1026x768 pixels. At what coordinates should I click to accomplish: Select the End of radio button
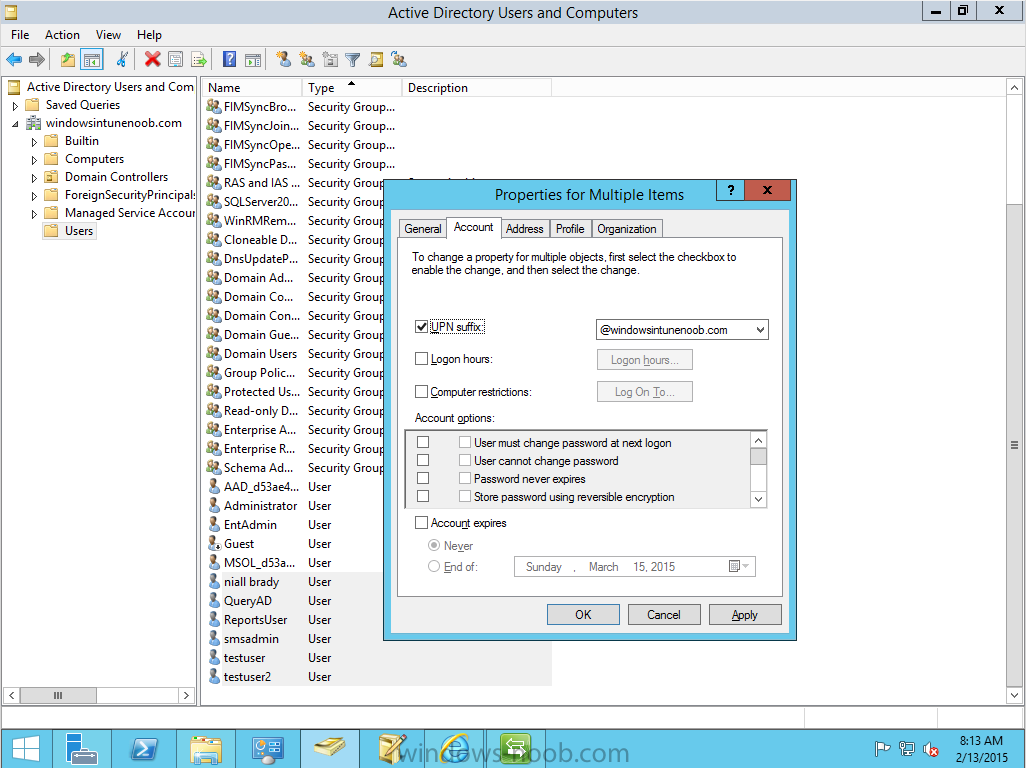coord(433,567)
